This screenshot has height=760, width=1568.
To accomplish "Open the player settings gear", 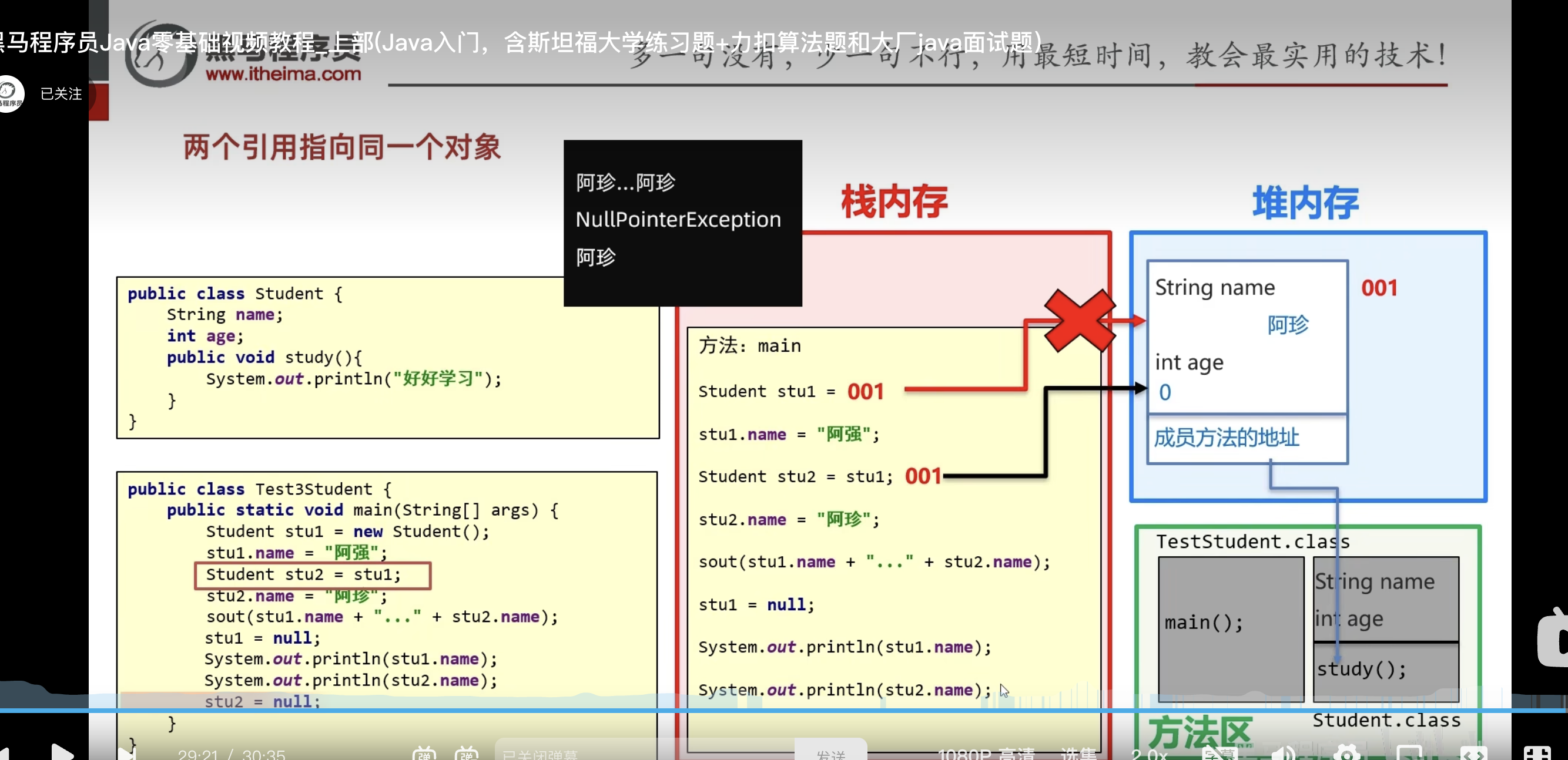I will pos(1347,755).
